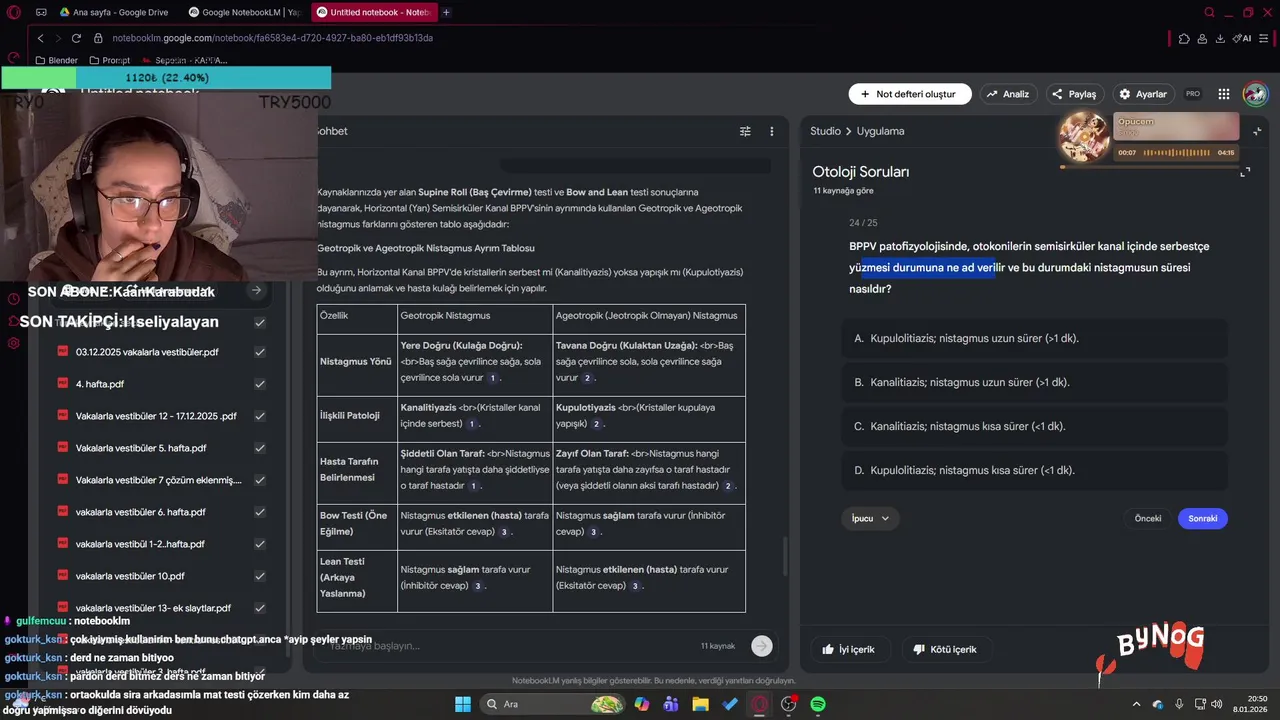Toggle checkbox for vakalarla vestibül 1-2..hafta.pdf
Viewport: 1280px width, 720px height.
click(x=260, y=544)
